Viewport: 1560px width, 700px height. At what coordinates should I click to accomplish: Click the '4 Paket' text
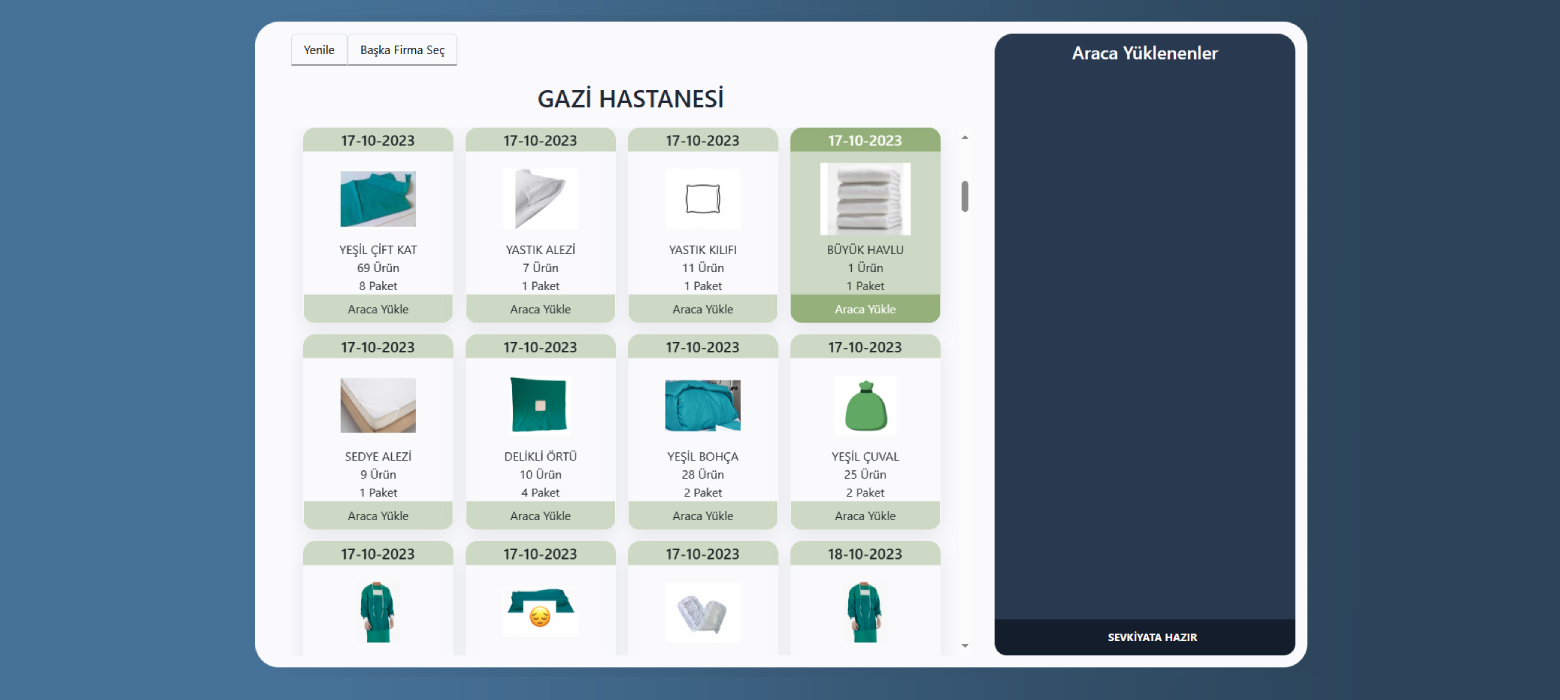[x=541, y=493]
